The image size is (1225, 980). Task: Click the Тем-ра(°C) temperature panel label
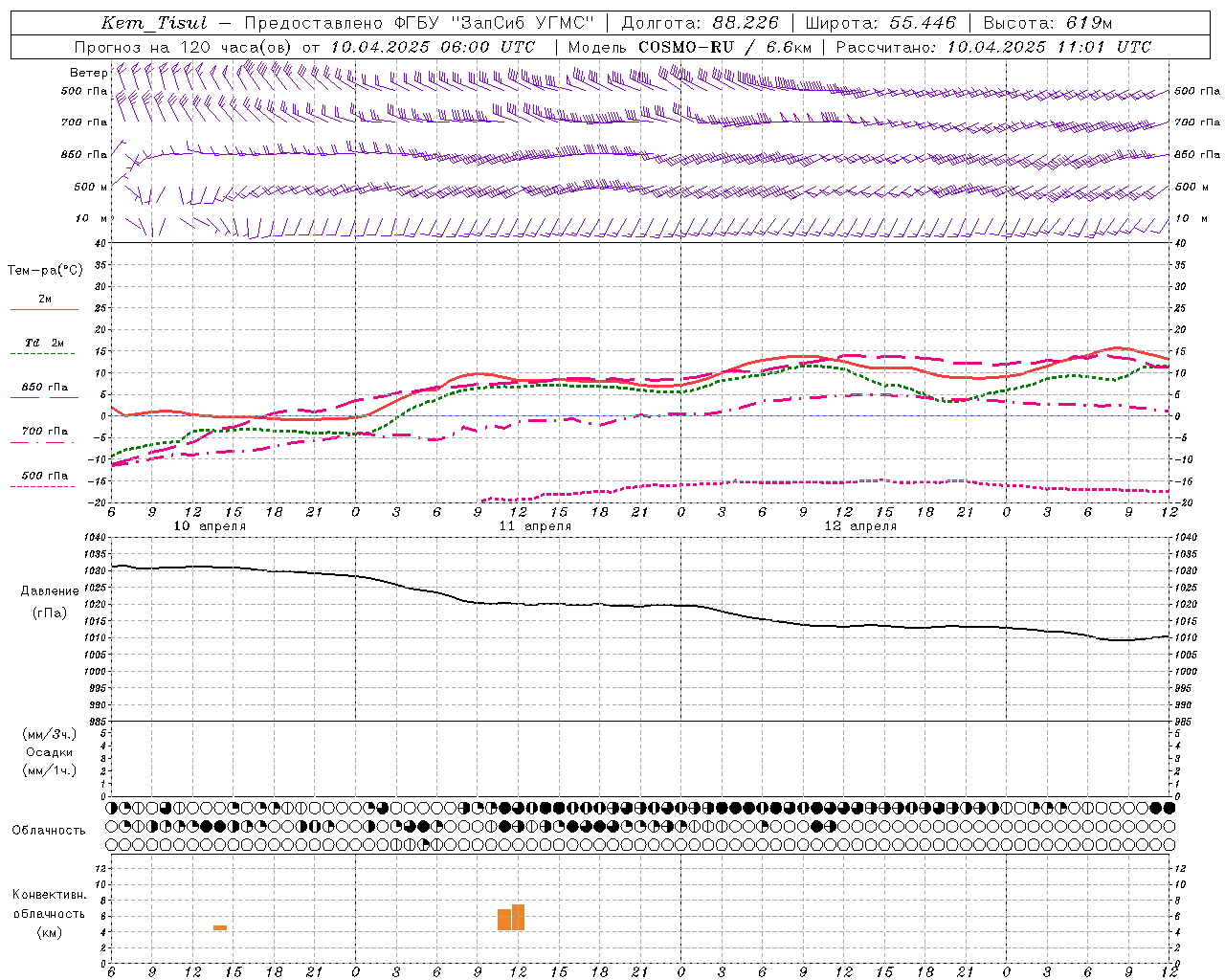[45, 271]
